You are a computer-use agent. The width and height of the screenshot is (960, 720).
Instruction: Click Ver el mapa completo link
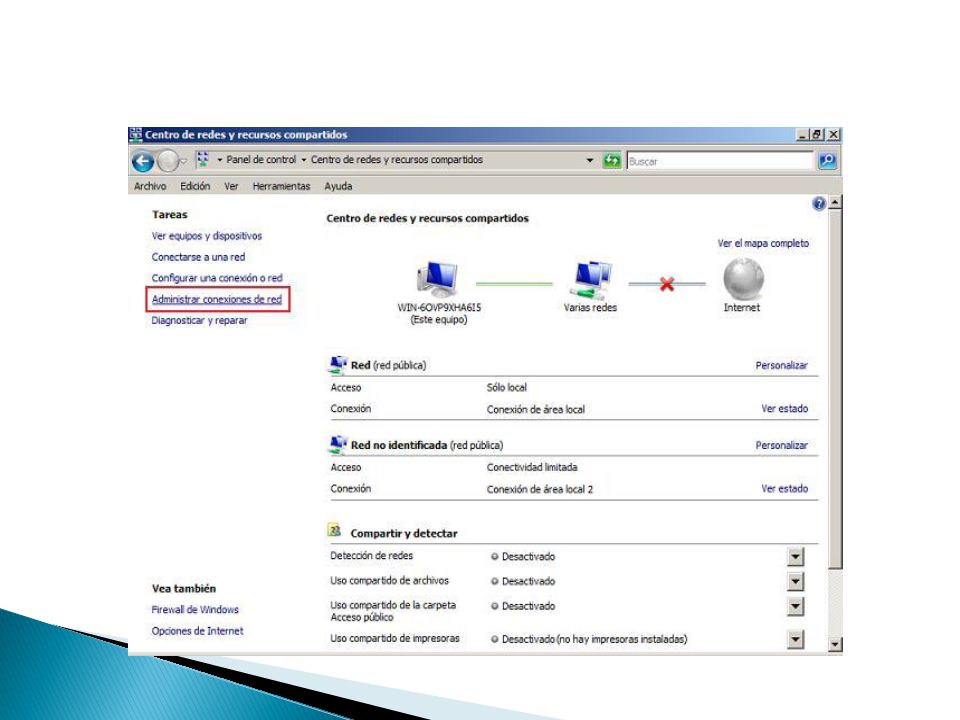pyautogui.click(x=763, y=243)
